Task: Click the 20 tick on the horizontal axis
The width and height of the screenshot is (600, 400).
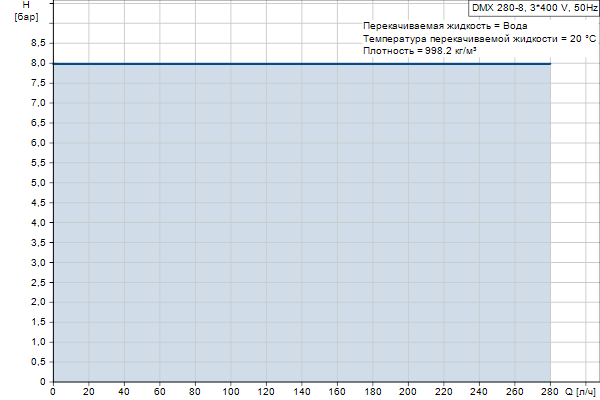Action: click(88, 391)
